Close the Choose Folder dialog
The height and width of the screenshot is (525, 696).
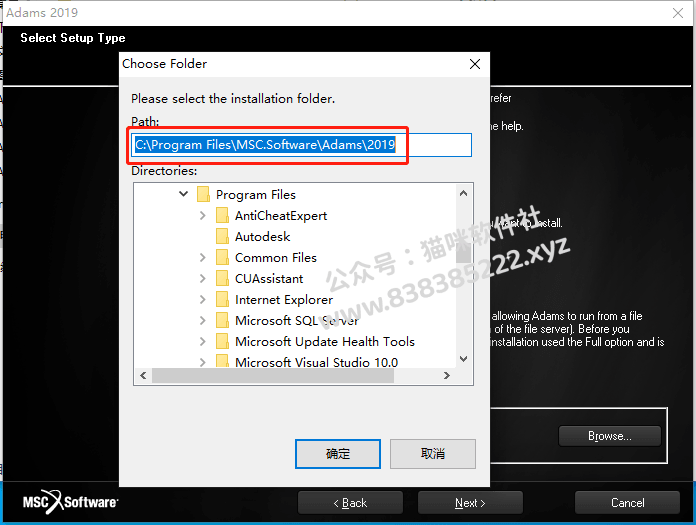tap(475, 64)
